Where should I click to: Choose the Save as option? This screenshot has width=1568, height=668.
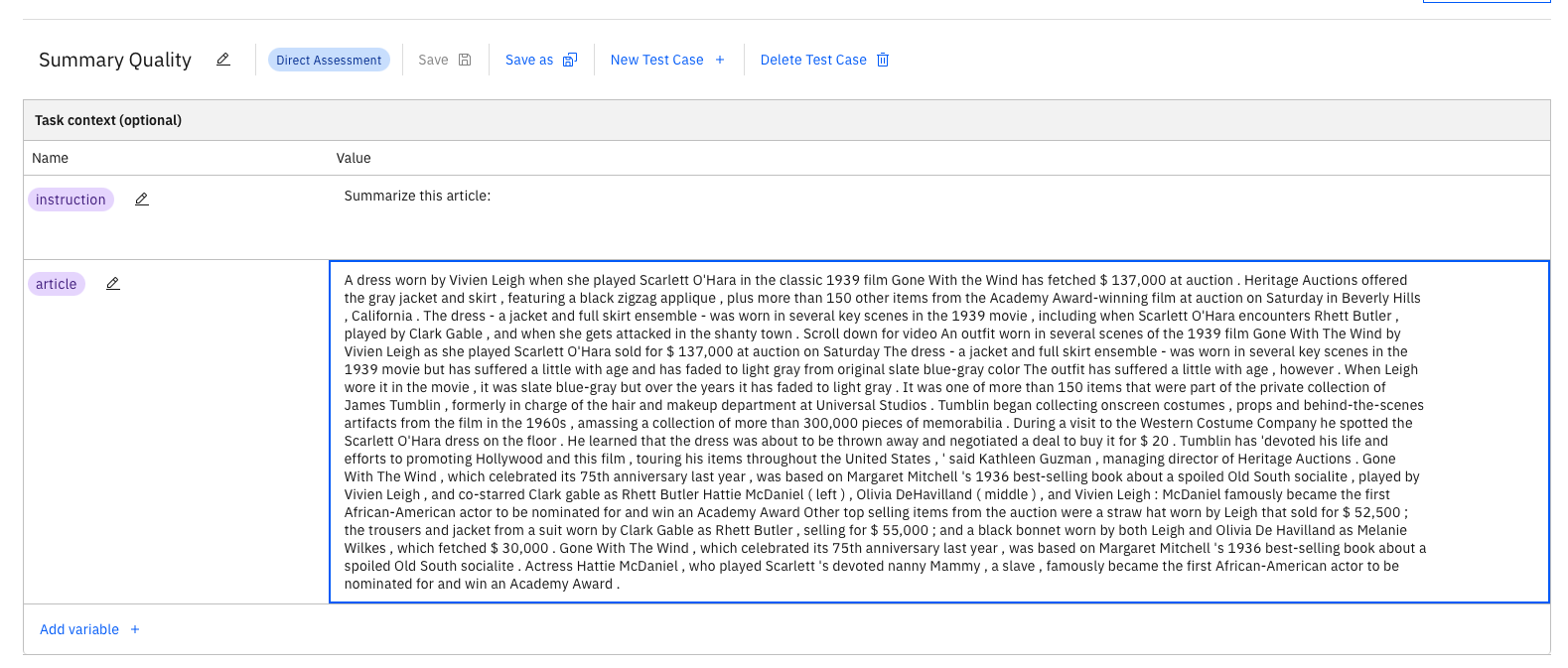pos(529,60)
